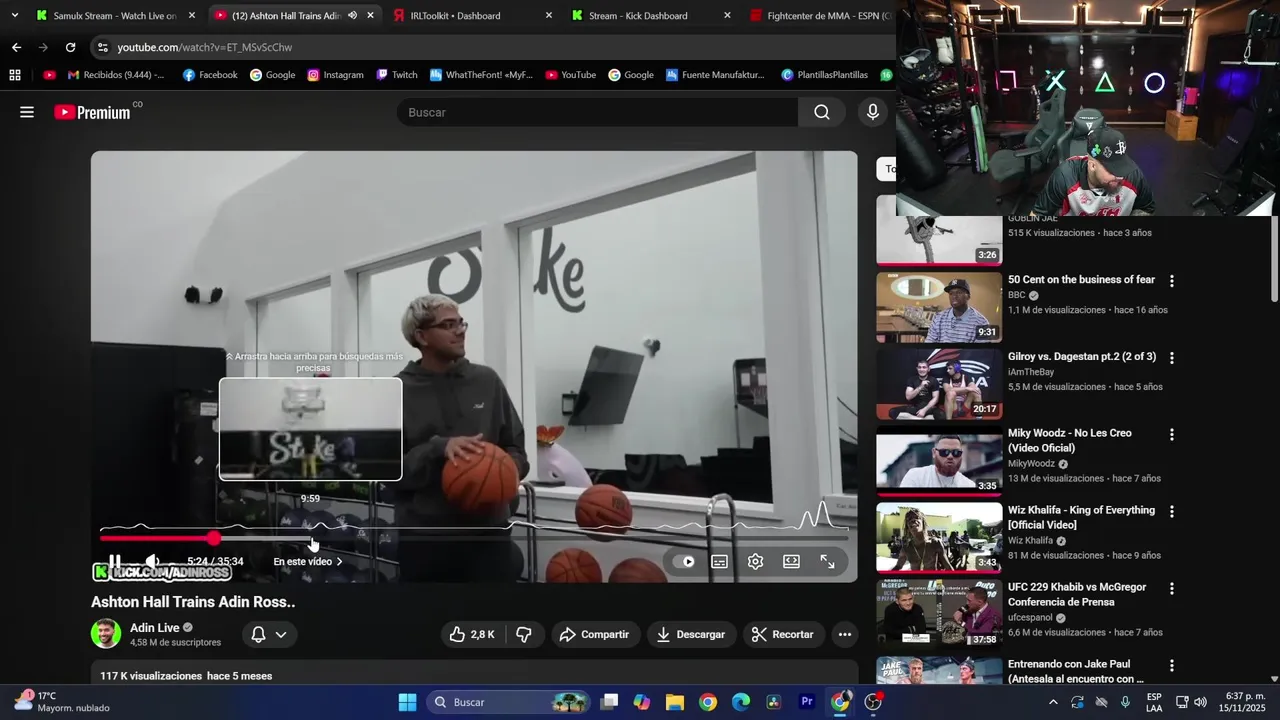1280x720 pixels.
Task: Toggle the autoplay switch in player
Action: pyautogui.click(x=683, y=561)
